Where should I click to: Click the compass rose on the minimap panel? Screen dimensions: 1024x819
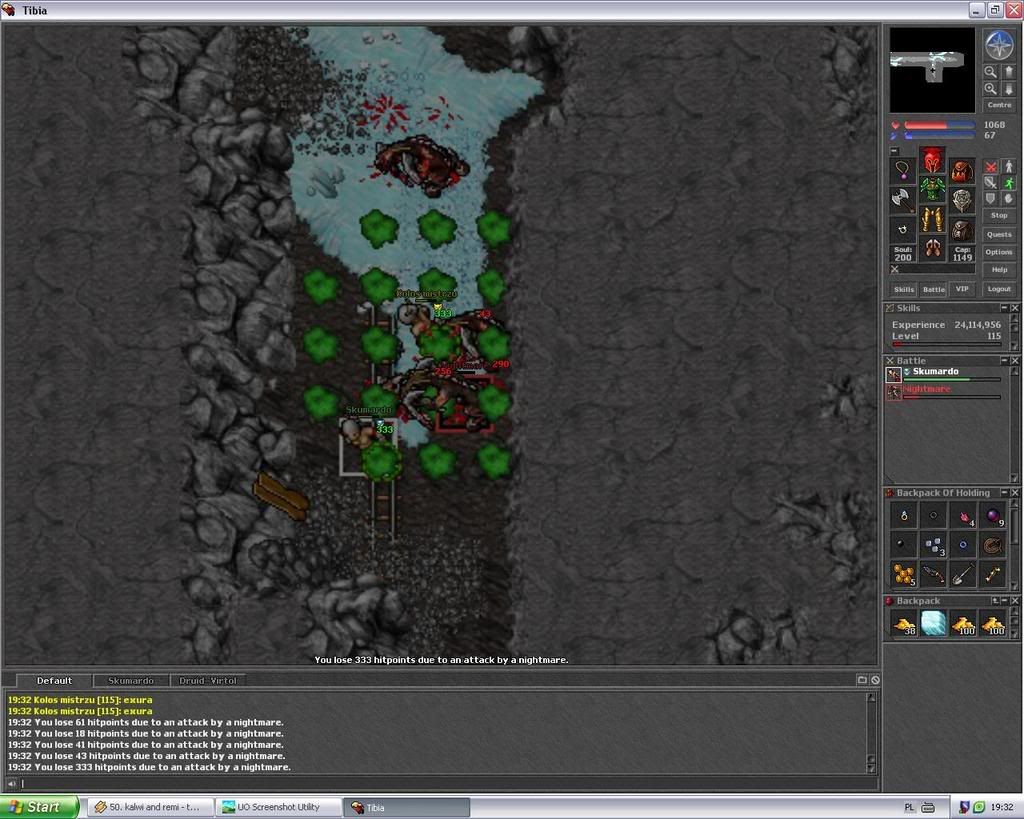999,46
